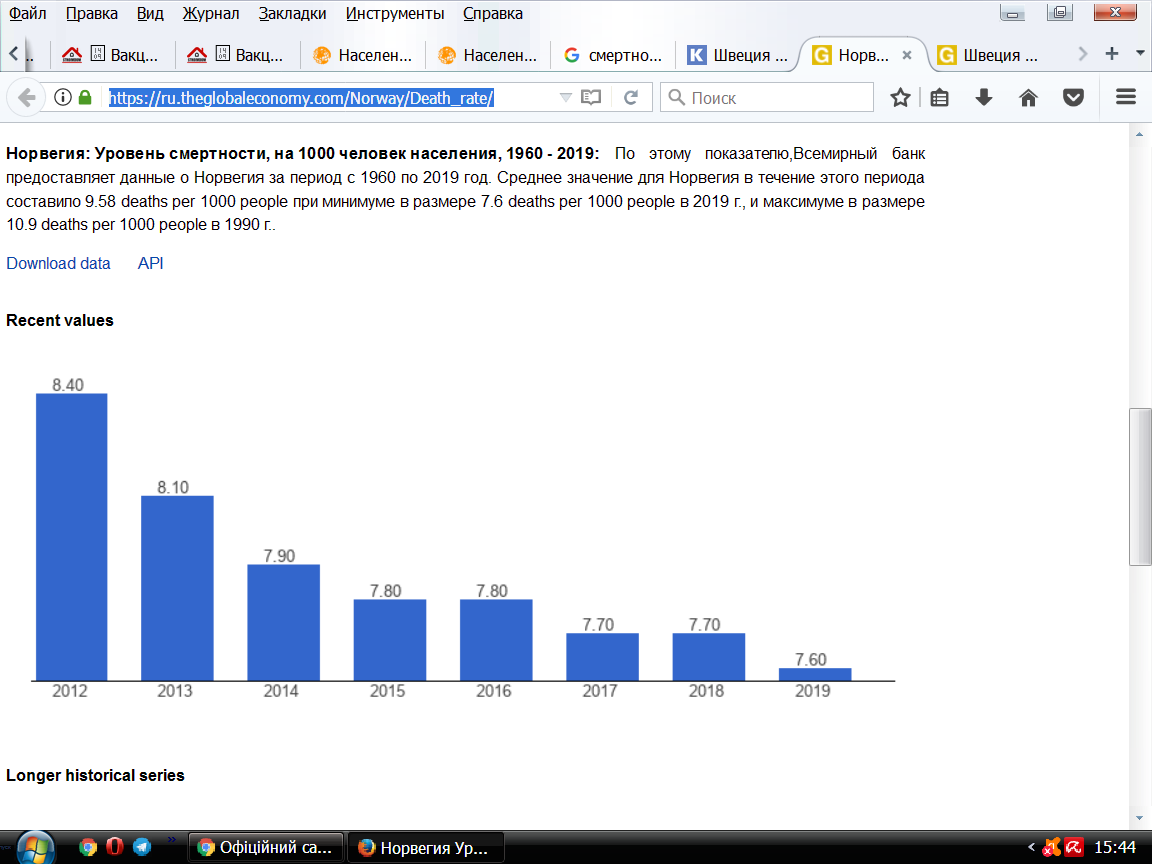Click the Download data link
The width and height of the screenshot is (1152, 864).
[x=58, y=263]
